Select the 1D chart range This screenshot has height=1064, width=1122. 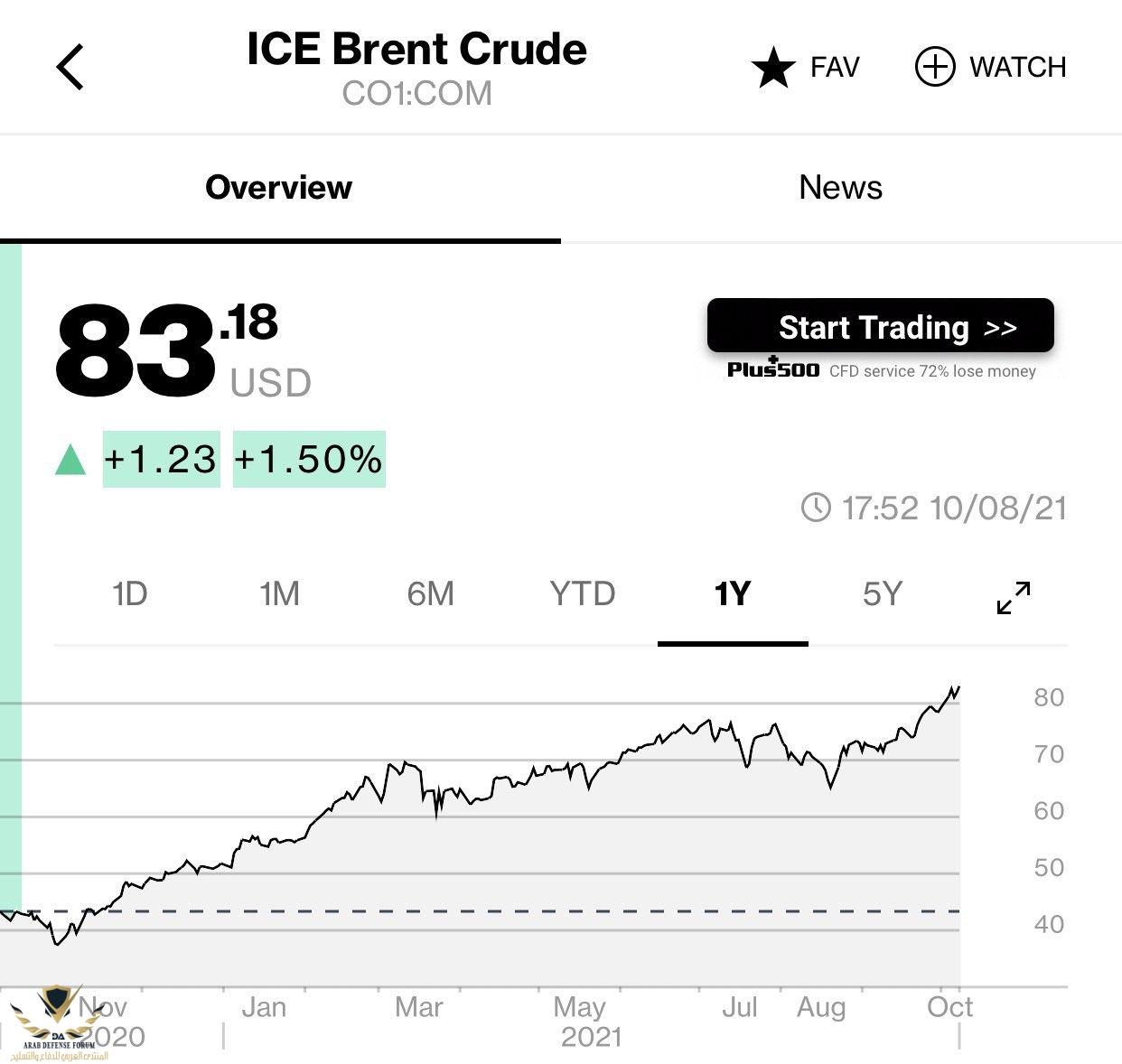point(129,593)
